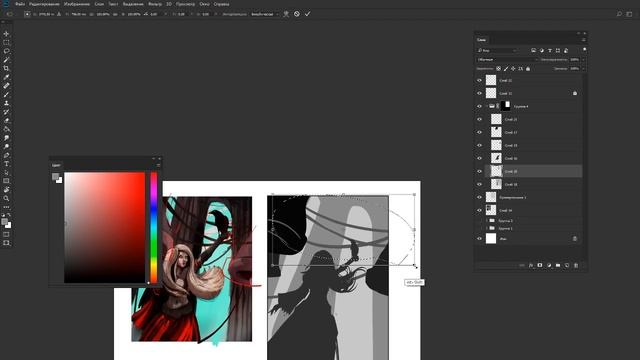This screenshot has height=360, width=640.
Task: Open the layer blend mode dropdown
Action: (507, 60)
